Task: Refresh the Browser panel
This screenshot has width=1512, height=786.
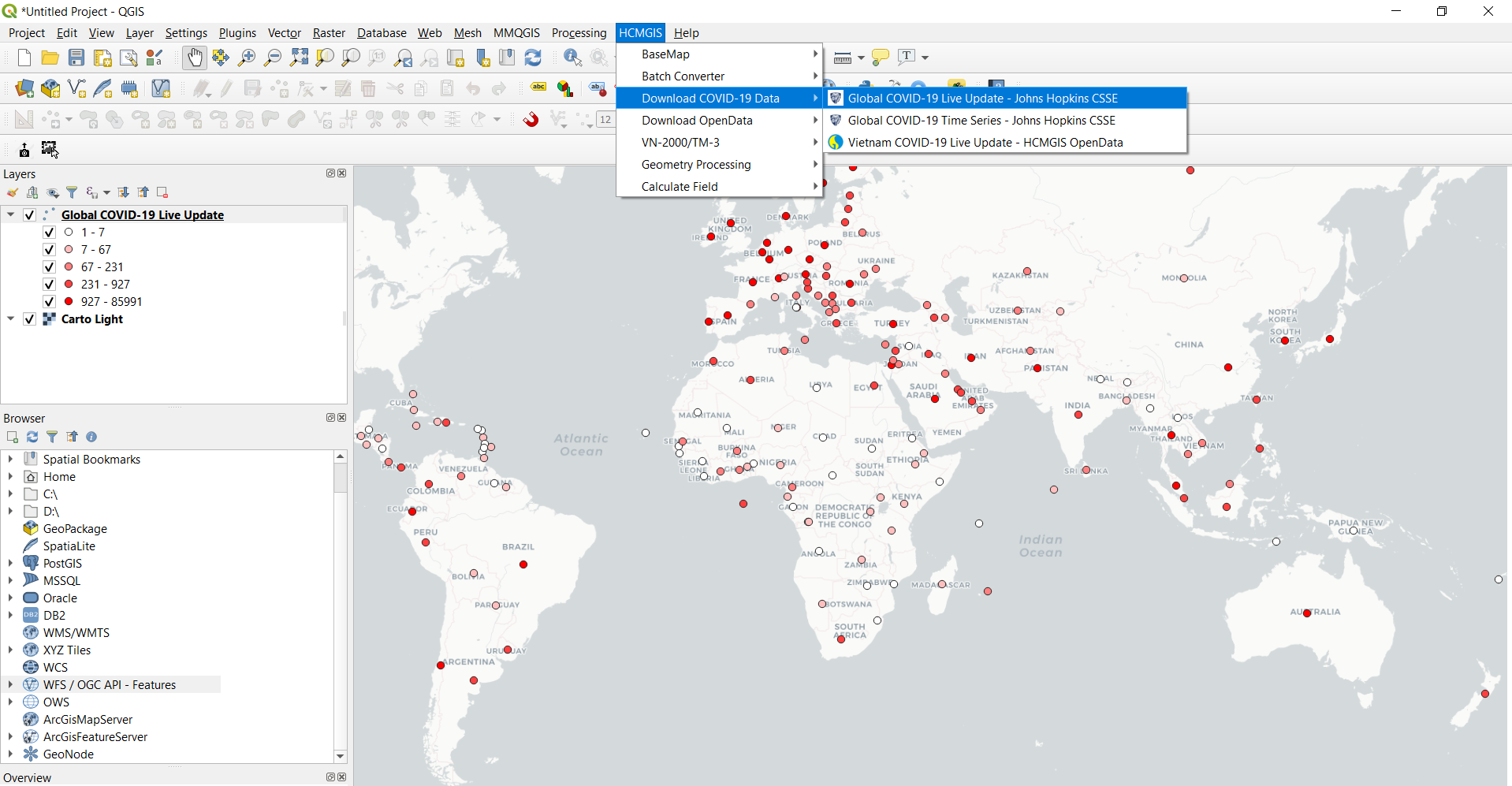Action: pyautogui.click(x=32, y=437)
